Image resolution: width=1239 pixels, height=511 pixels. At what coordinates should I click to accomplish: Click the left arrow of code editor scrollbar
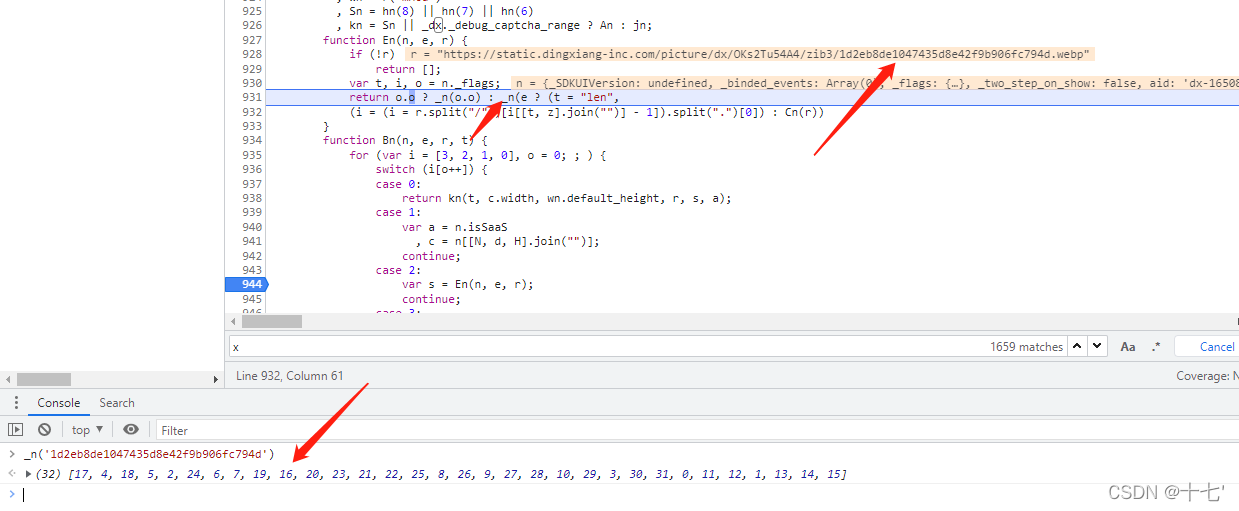point(234,321)
